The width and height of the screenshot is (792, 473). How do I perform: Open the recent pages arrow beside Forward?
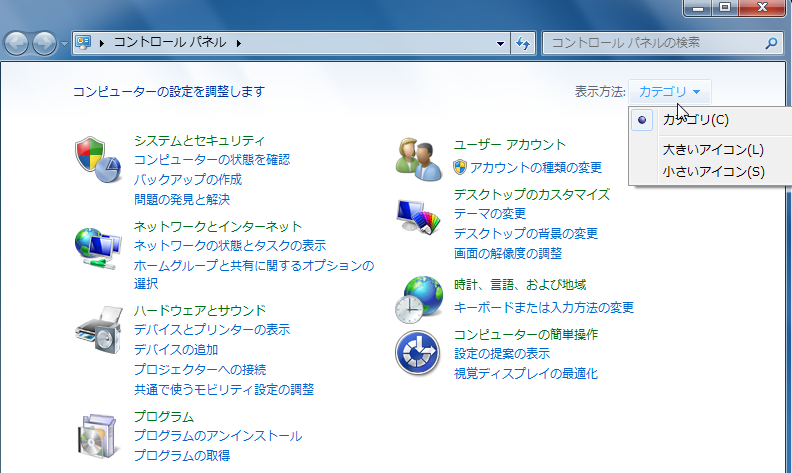(x=64, y=44)
